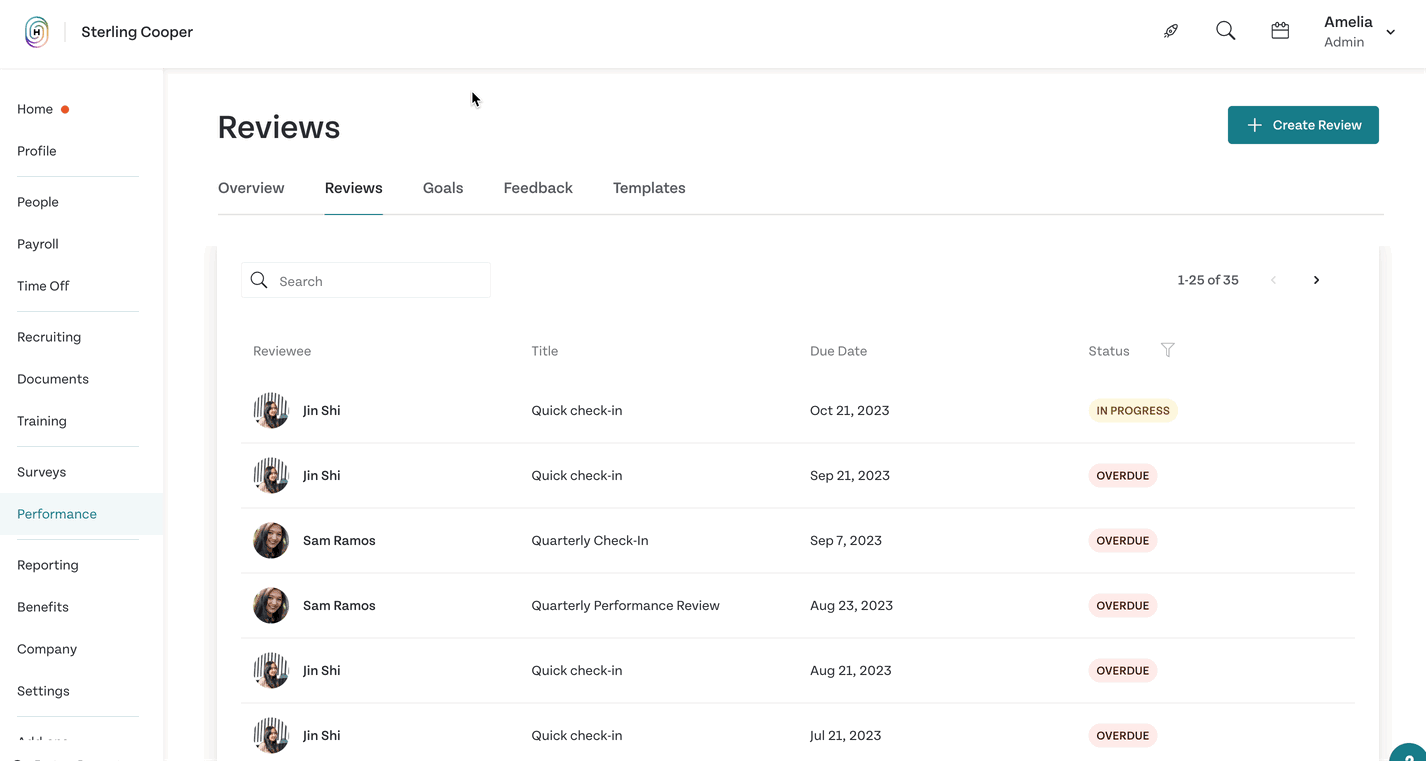Open Recruiting in the sidebar
The height and width of the screenshot is (761, 1426).
(49, 337)
